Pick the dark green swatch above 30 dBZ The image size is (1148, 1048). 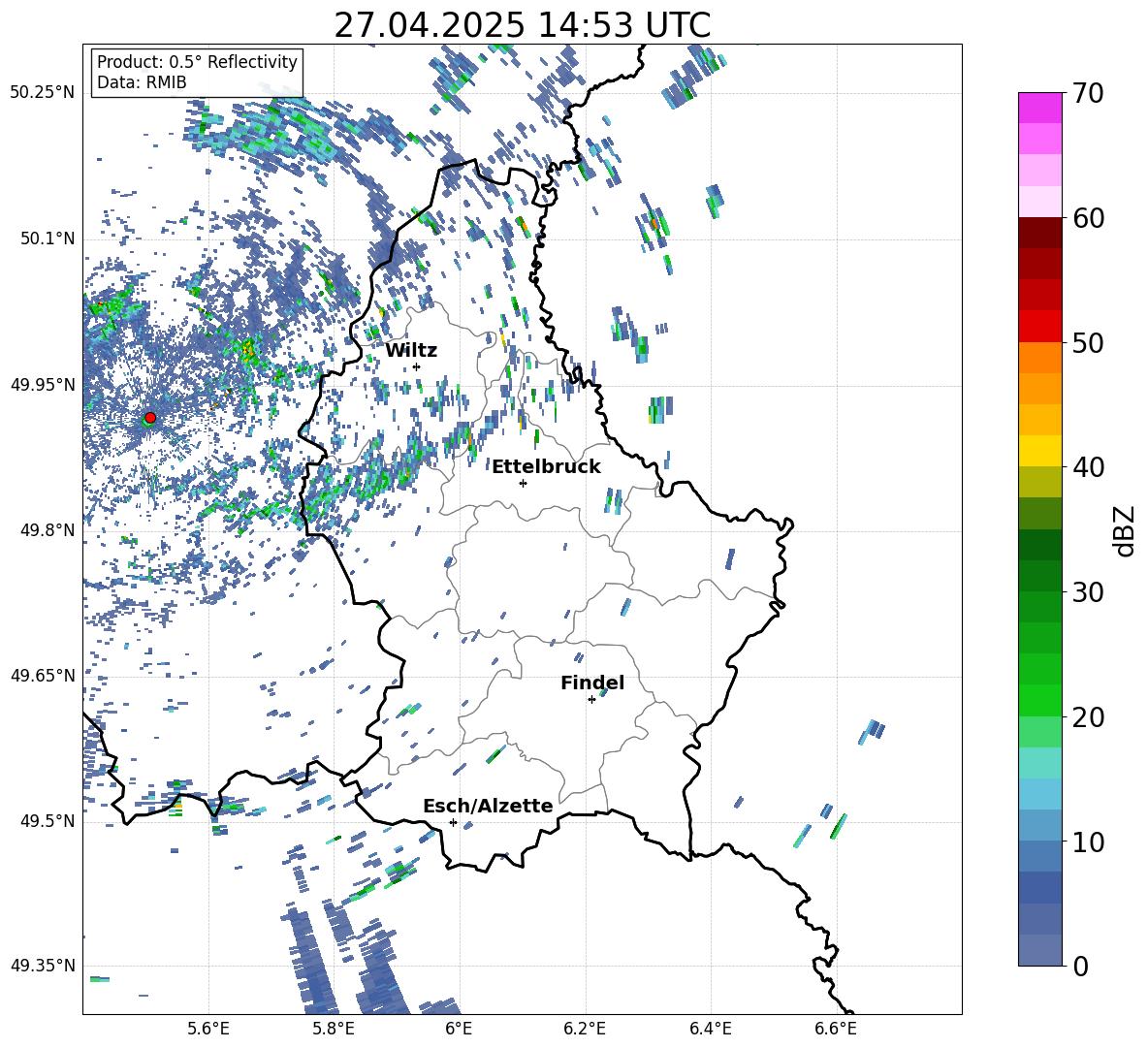(1039, 575)
